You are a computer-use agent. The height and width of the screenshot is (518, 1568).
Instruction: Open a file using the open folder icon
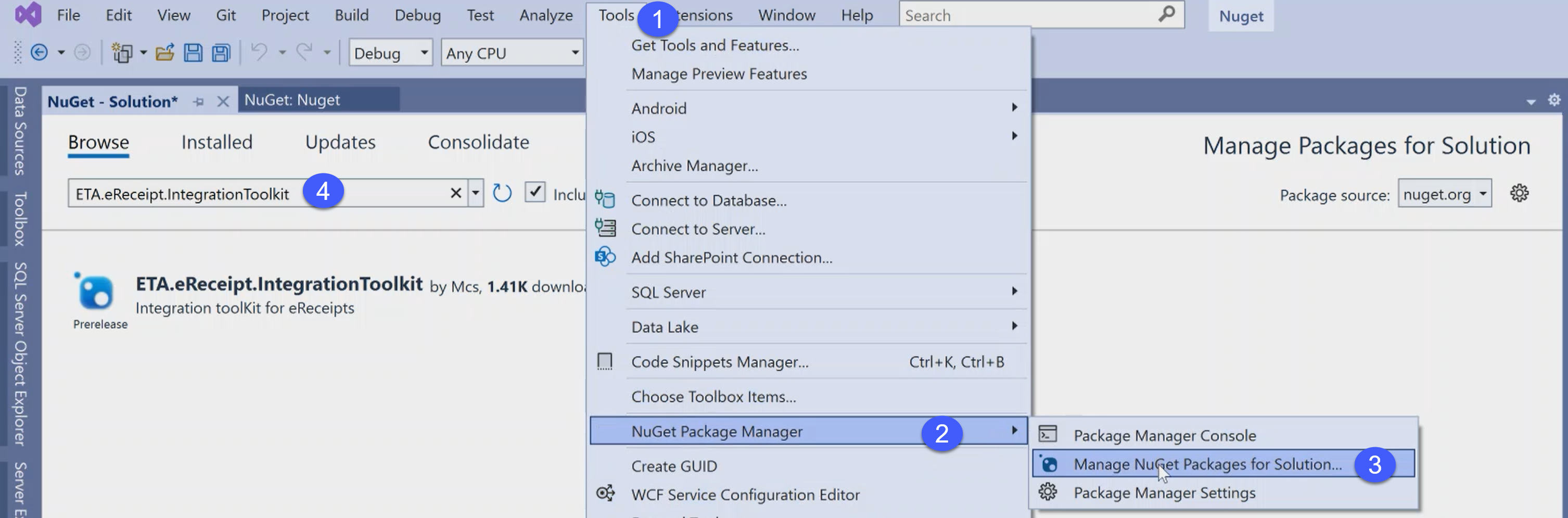click(x=164, y=53)
